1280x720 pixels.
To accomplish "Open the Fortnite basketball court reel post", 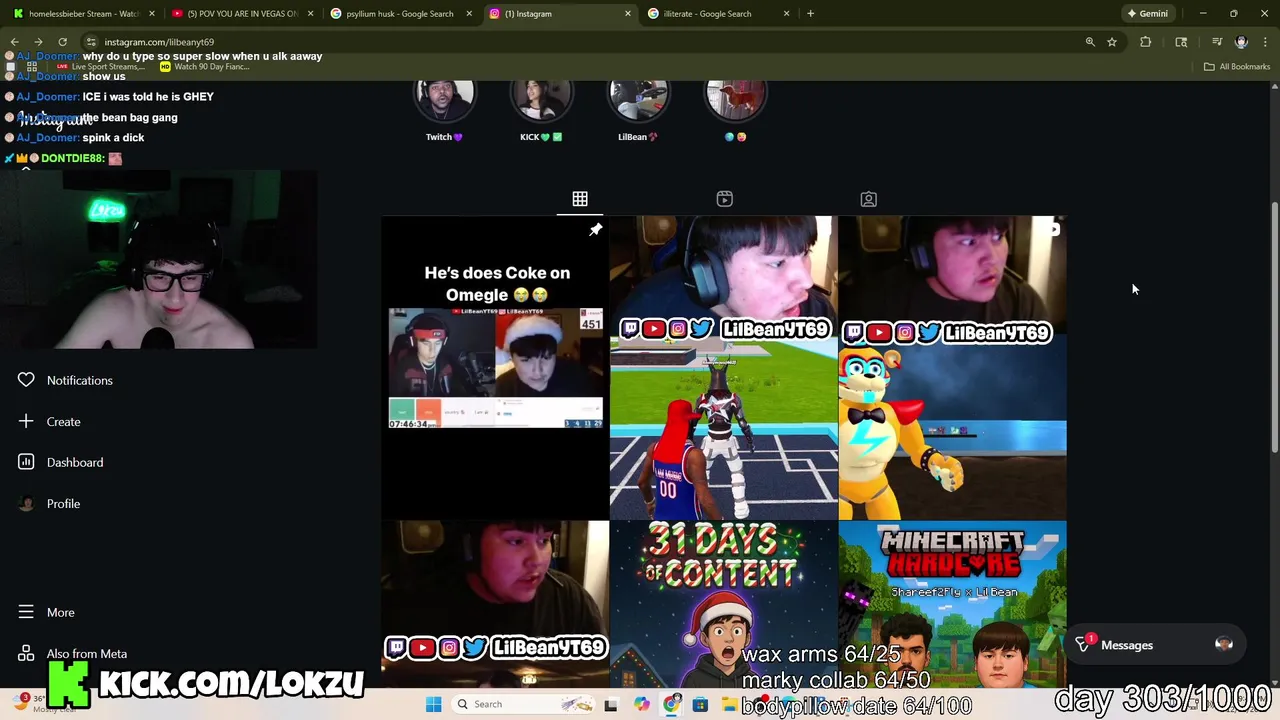I will 724,367.
